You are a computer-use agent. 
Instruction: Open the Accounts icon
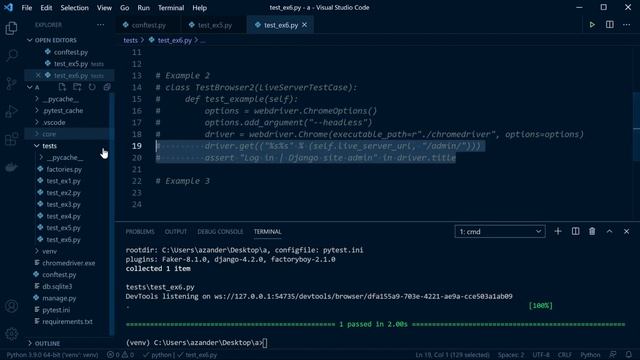(x=11, y=306)
